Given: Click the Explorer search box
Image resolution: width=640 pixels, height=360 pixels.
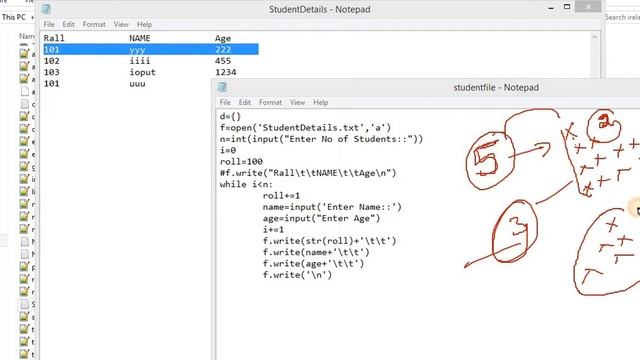Looking at the screenshot, I should pos(622,17).
